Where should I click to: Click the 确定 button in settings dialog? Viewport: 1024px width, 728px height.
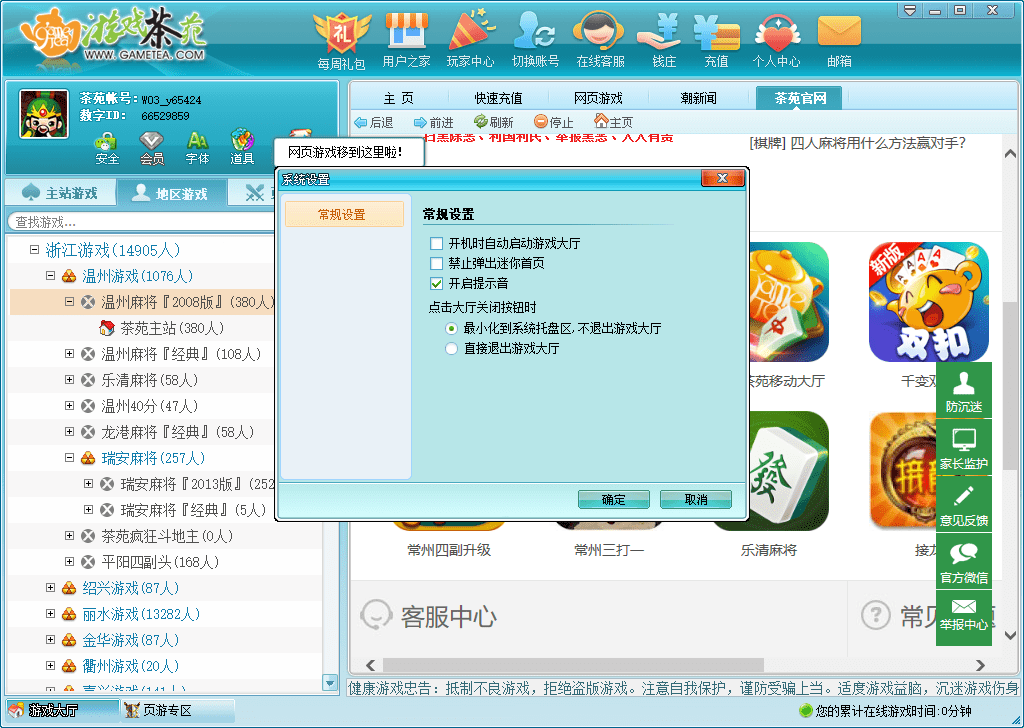(613, 499)
